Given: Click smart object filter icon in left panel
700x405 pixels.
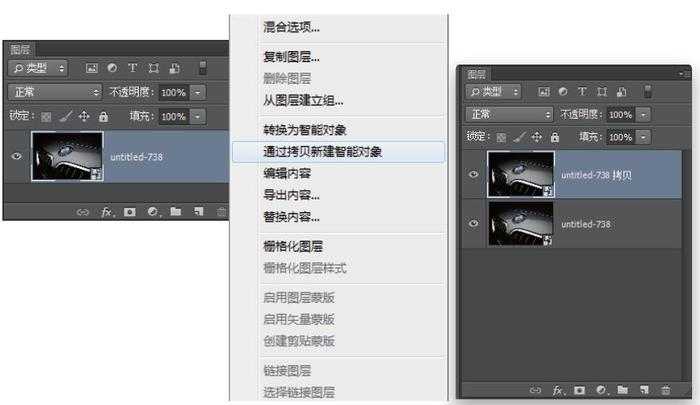Looking at the screenshot, I should pyautogui.click(x=174, y=68).
